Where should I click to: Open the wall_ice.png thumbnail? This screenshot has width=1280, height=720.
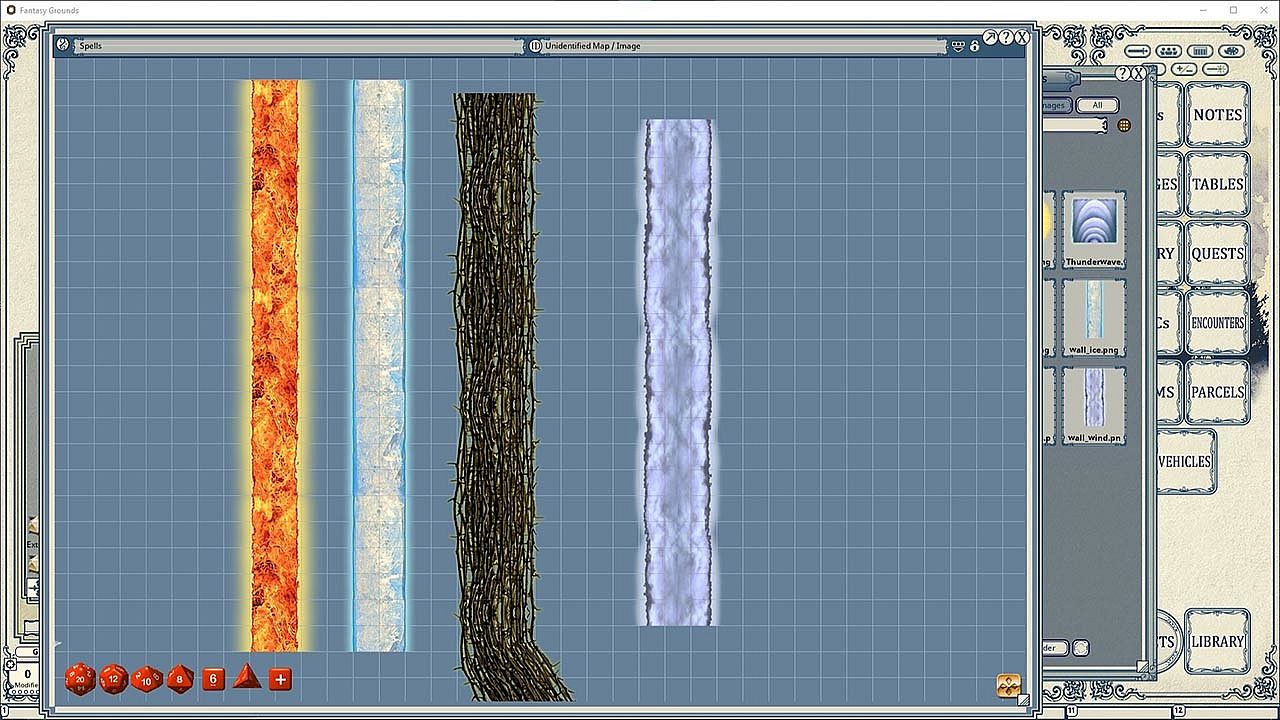pyautogui.click(x=1094, y=317)
